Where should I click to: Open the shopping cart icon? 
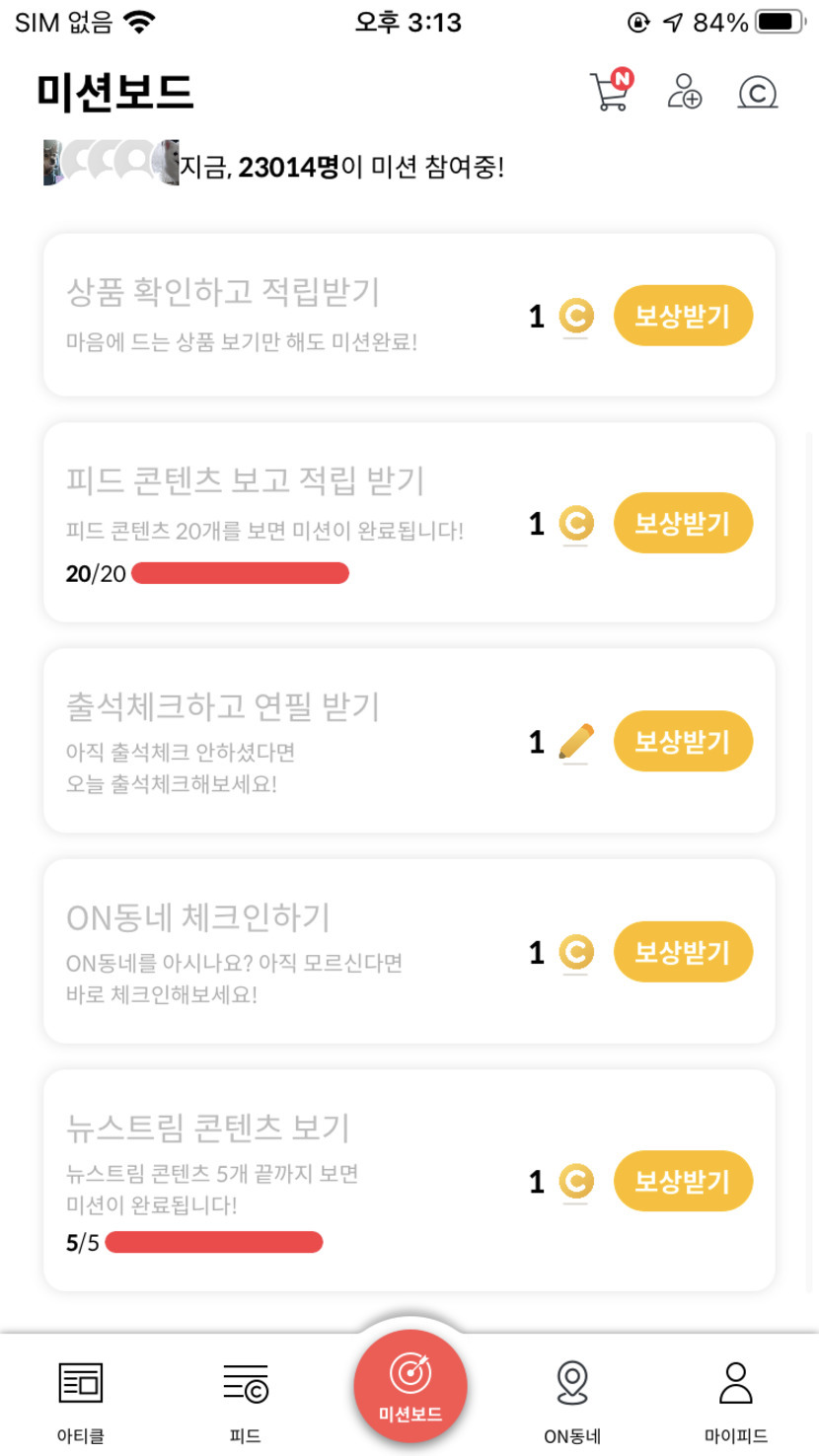tap(610, 92)
